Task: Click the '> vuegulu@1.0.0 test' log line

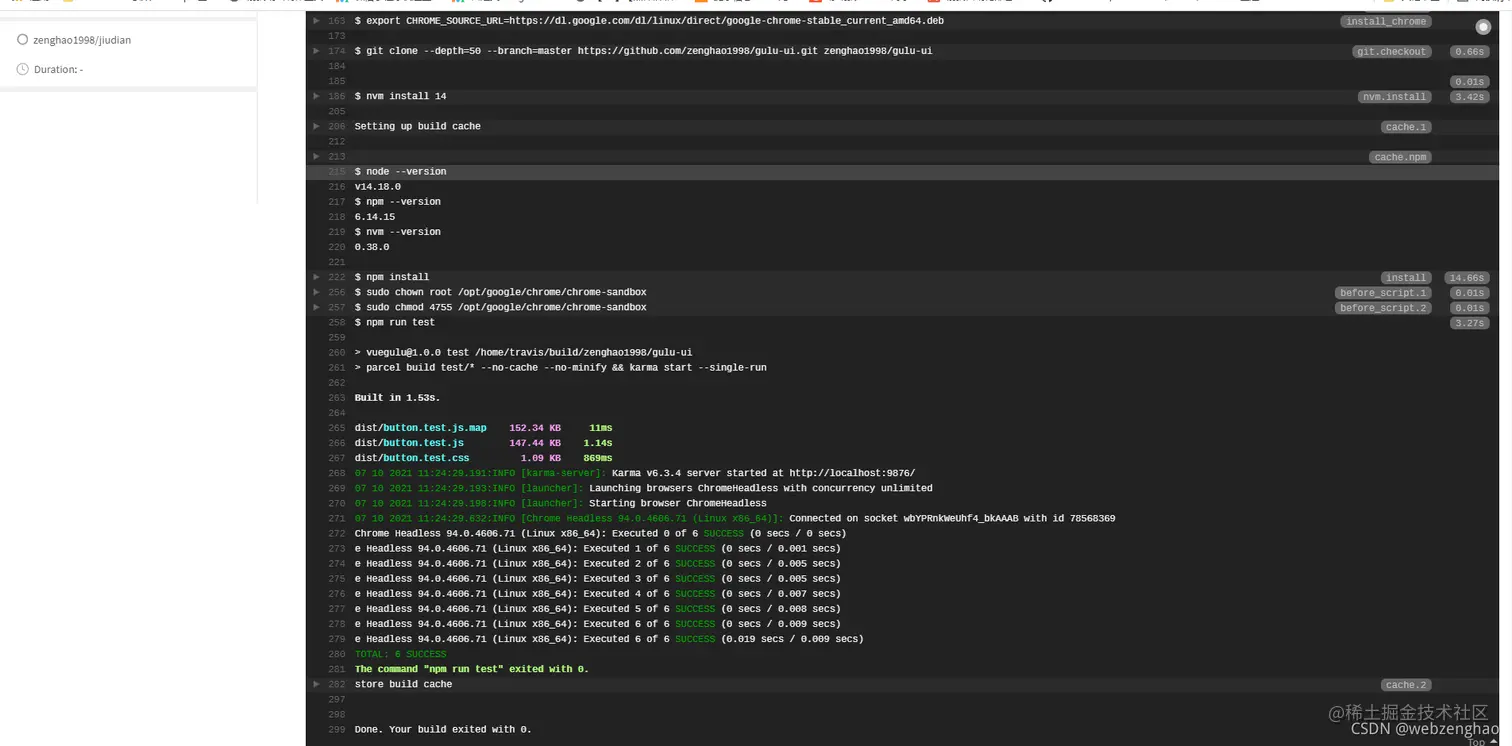Action: (523, 352)
